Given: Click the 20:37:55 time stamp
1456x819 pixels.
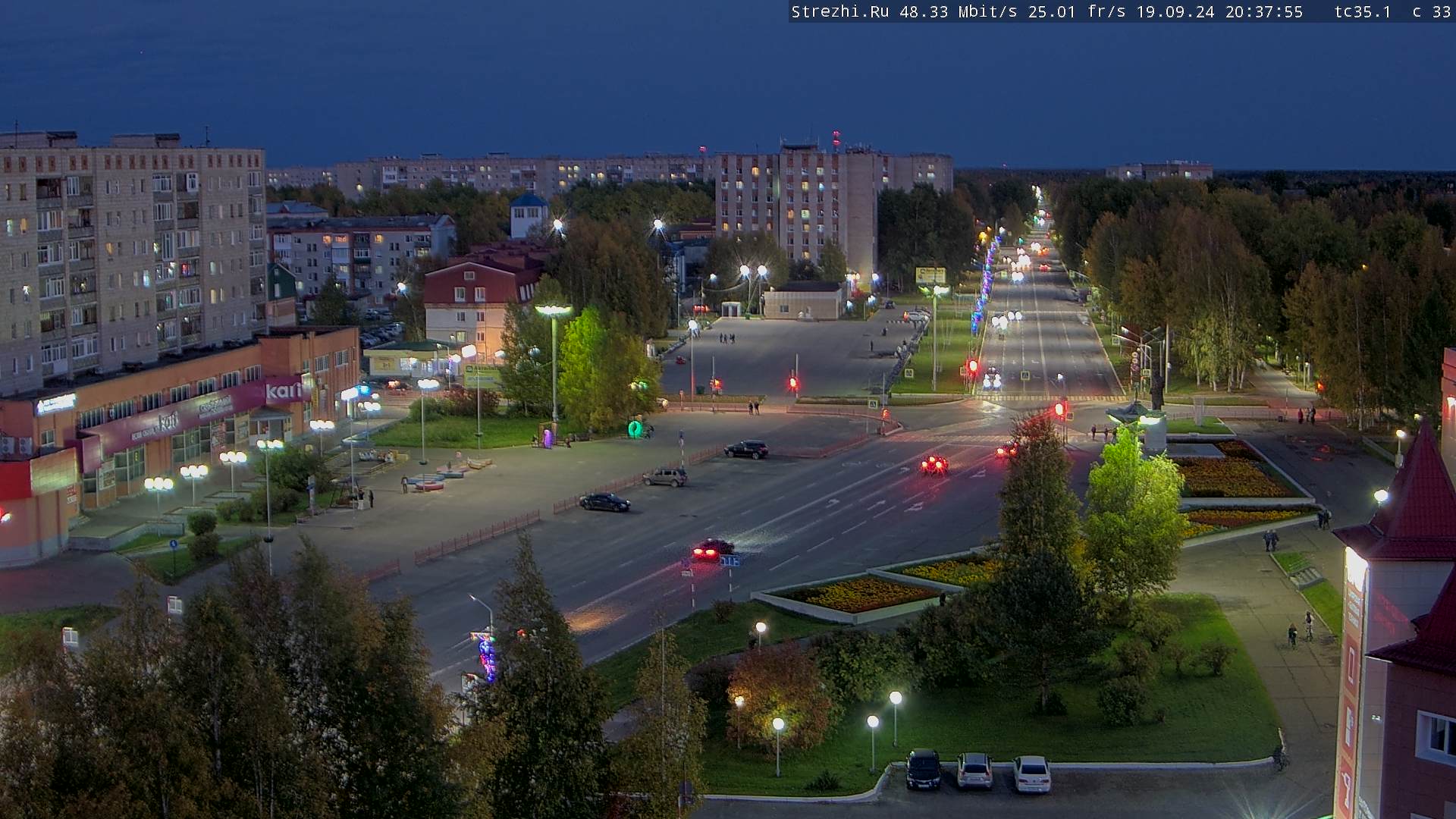Looking at the screenshot, I should [x=1264, y=11].
